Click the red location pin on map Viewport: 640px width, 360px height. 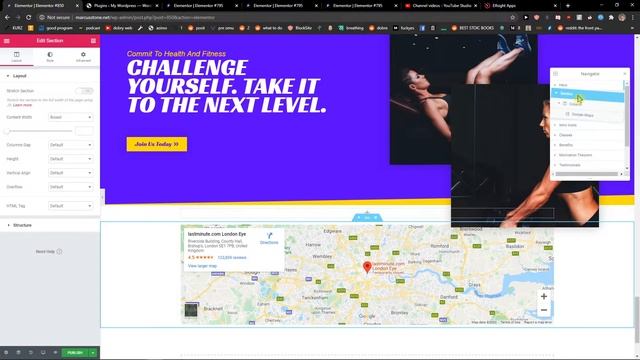367,267
